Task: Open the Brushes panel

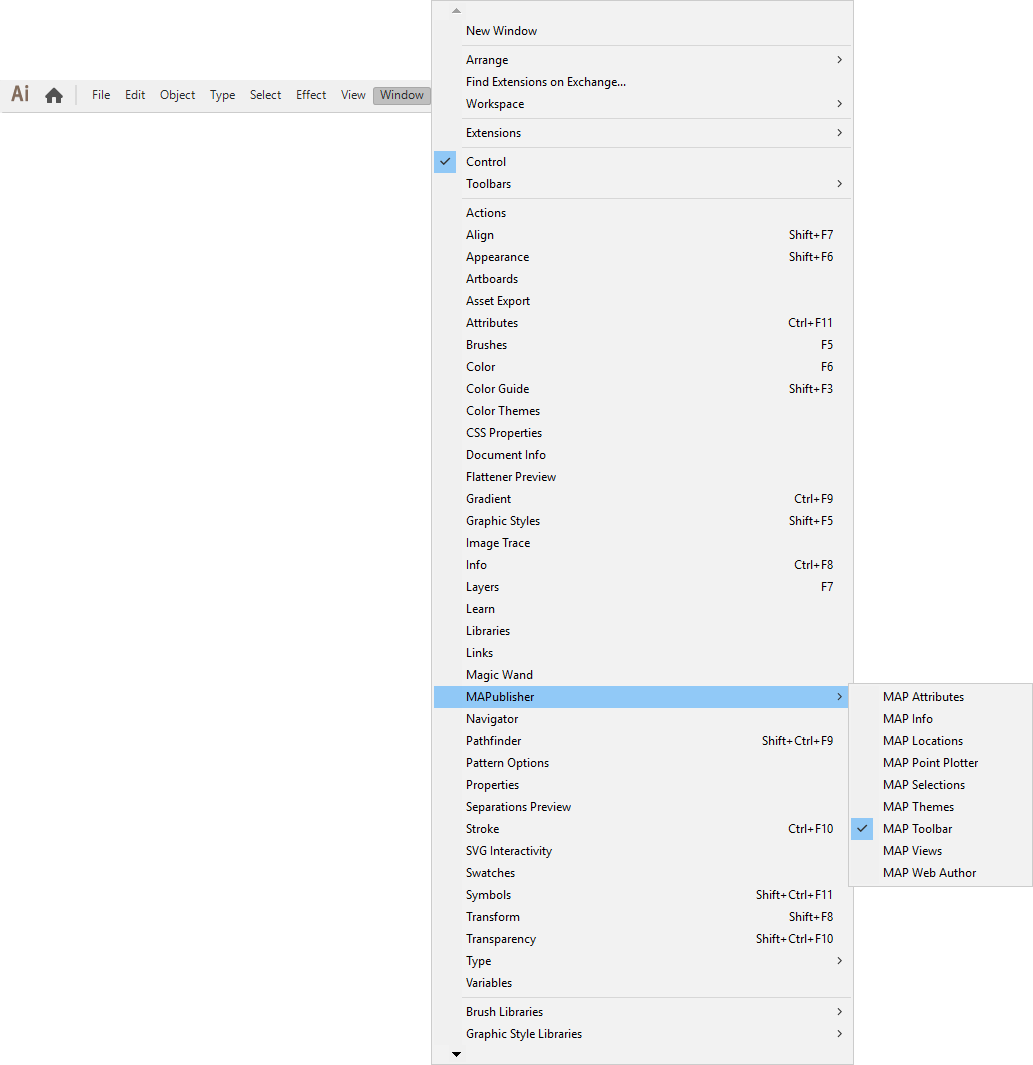Action: click(x=642, y=344)
